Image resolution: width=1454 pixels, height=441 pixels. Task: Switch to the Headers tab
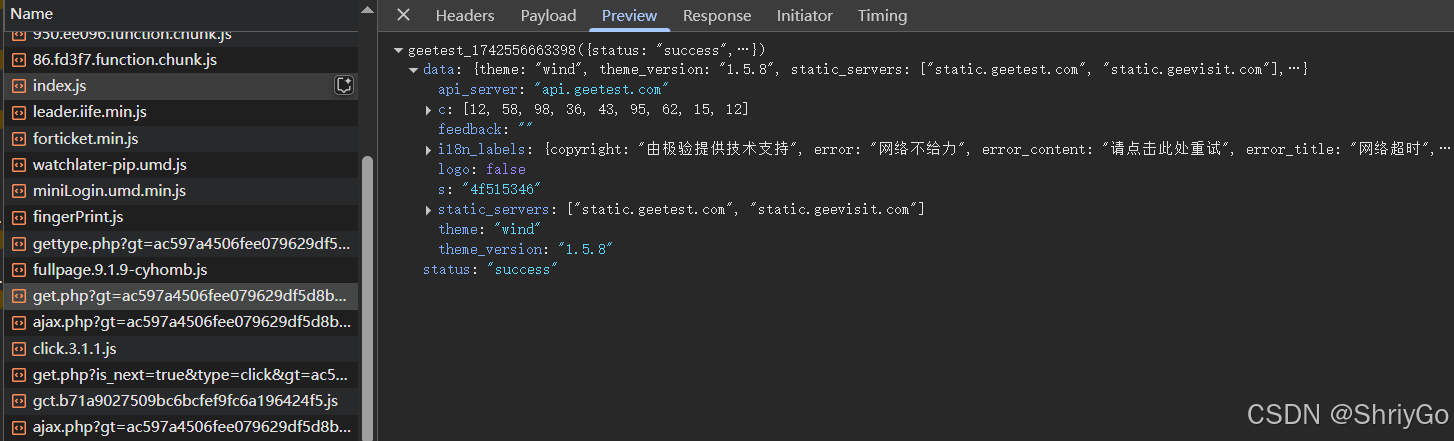pos(465,15)
